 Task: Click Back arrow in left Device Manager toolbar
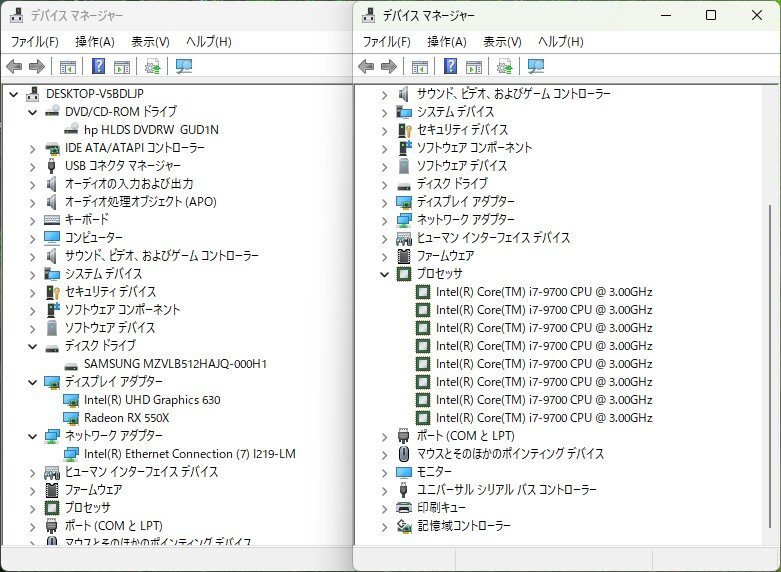click(x=14, y=66)
